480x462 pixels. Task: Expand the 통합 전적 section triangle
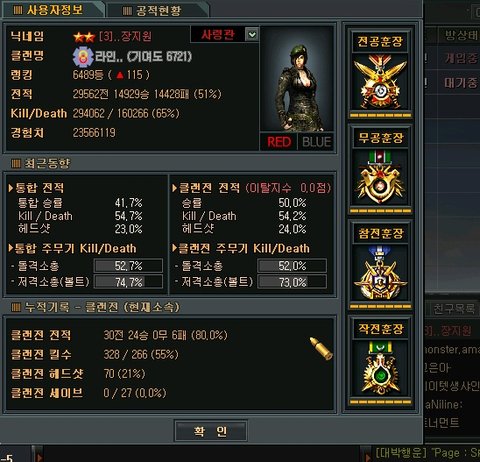pos(11,188)
